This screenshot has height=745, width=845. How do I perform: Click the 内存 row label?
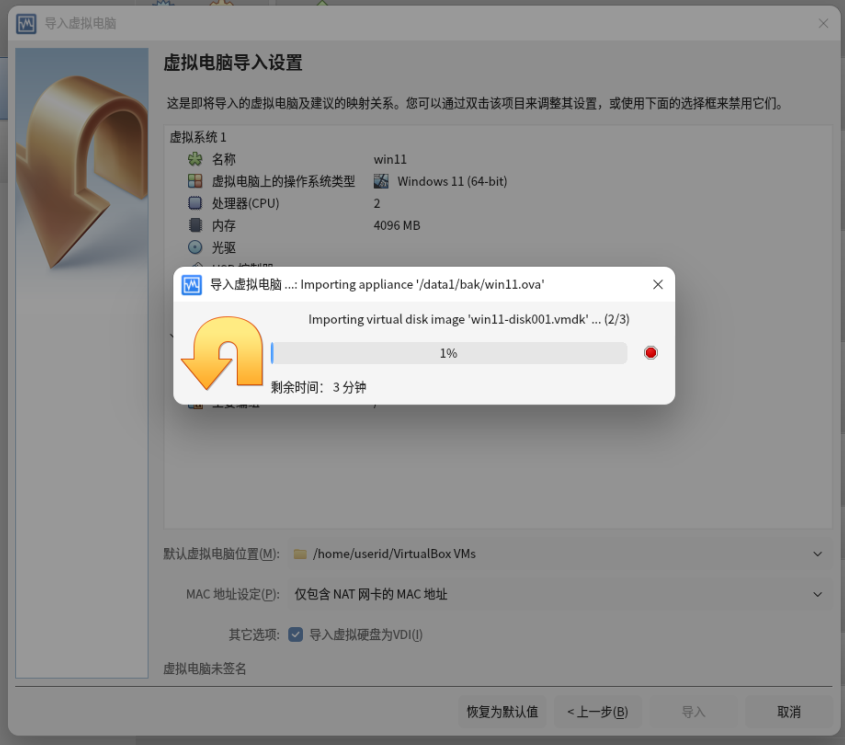click(224, 226)
